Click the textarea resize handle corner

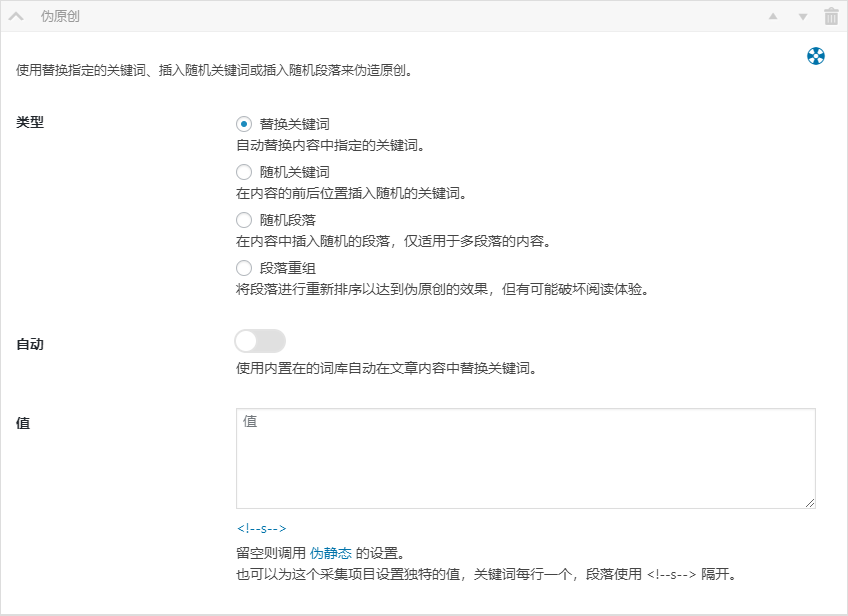[810, 503]
